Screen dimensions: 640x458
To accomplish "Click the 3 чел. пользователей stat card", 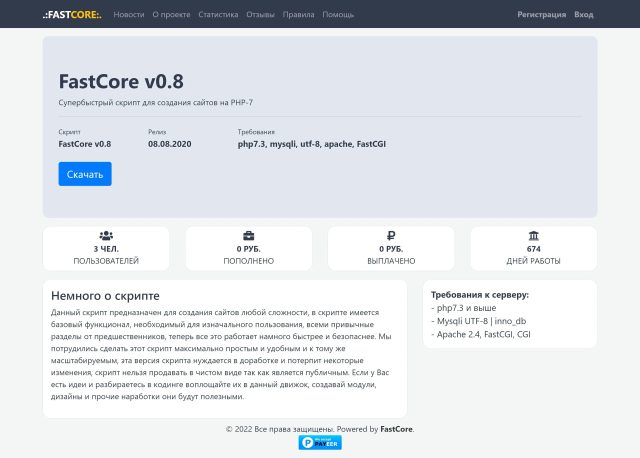I will (x=106, y=248).
